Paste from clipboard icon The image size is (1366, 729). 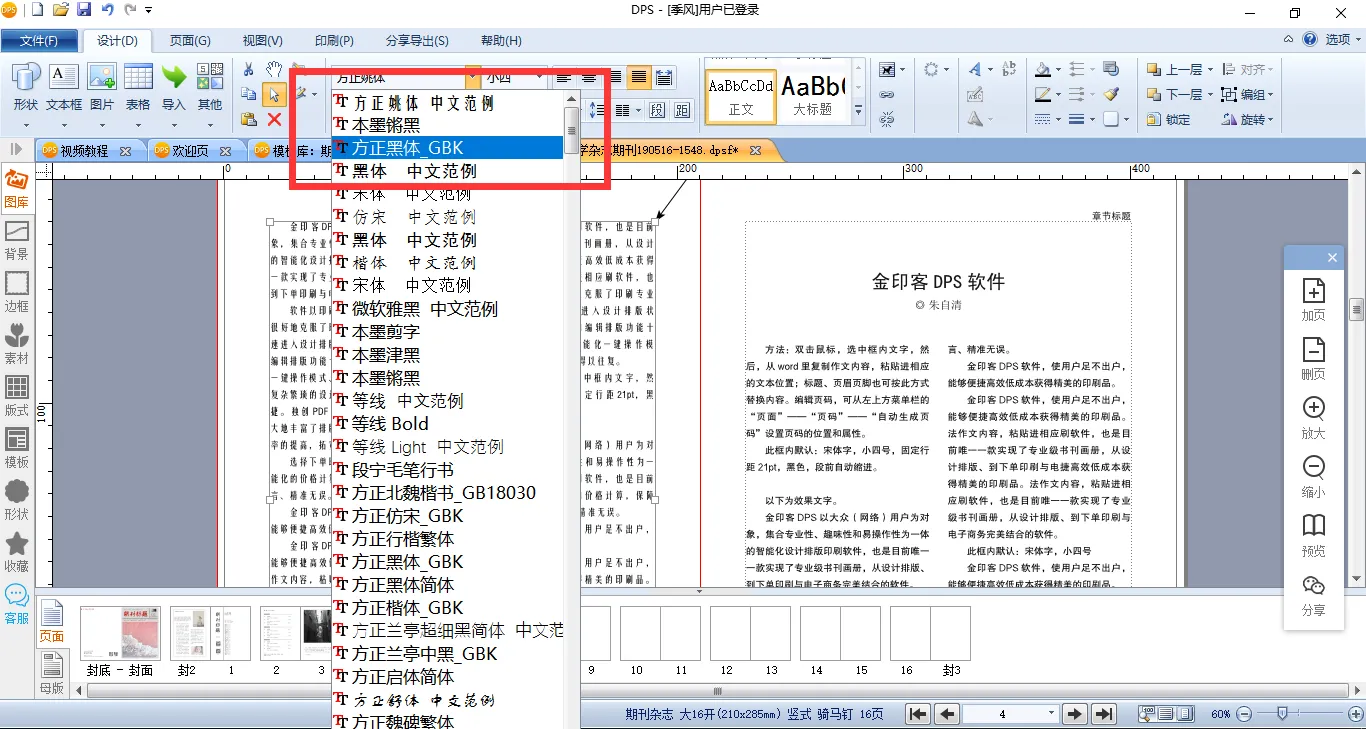pyautogui.click(x=249, y=119)
